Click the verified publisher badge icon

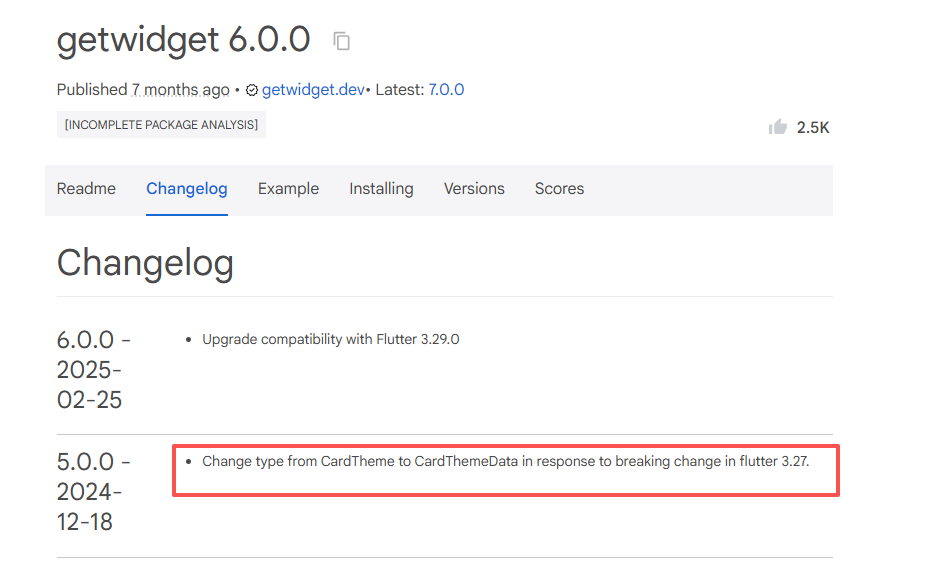pos(252,90)
